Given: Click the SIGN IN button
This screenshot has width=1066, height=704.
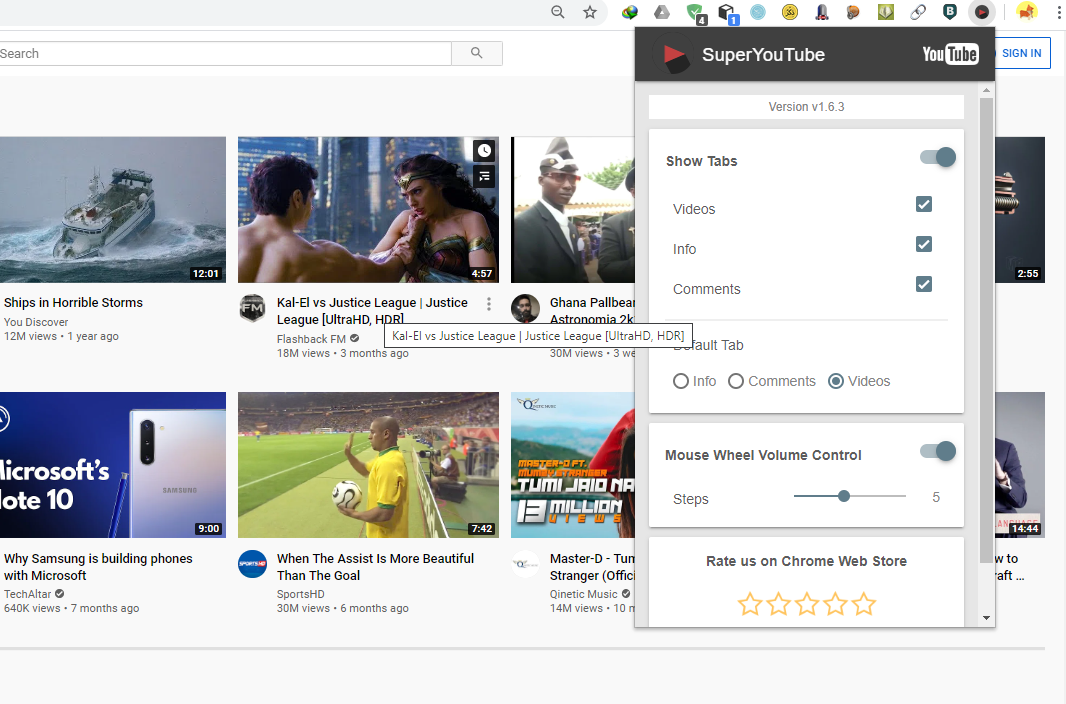Looking at the screenshot, I should click(x=1021, y=54).
